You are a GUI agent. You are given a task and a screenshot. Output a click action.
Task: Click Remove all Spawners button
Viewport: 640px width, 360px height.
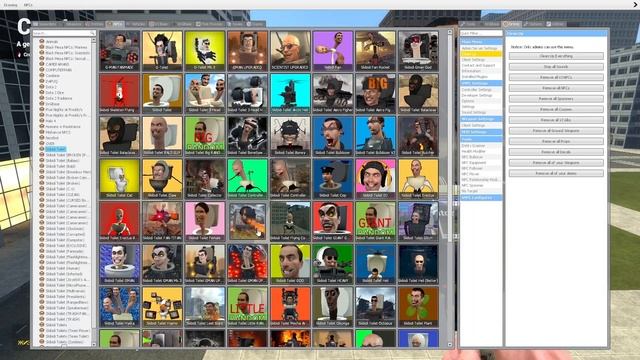(x=556, y=98)
